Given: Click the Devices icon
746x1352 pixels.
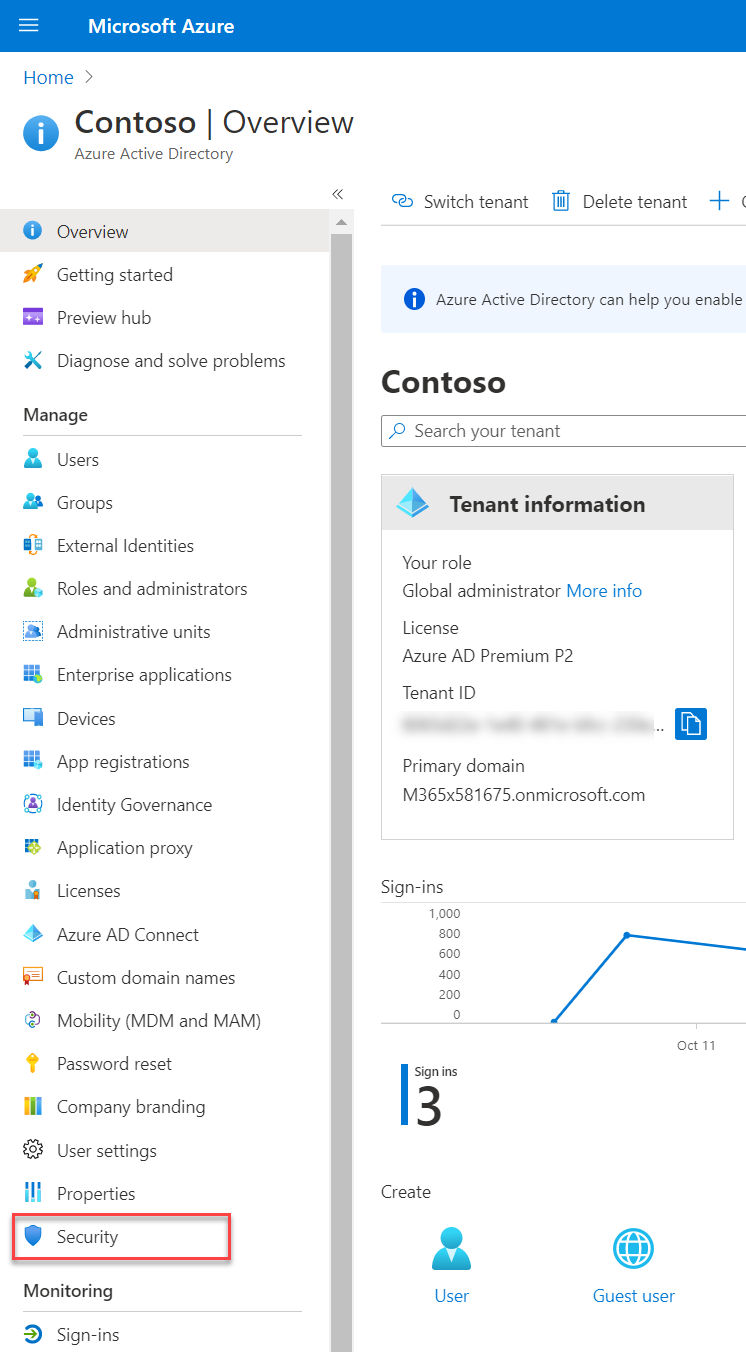Looking at the screenshot, I should (33, 718).
